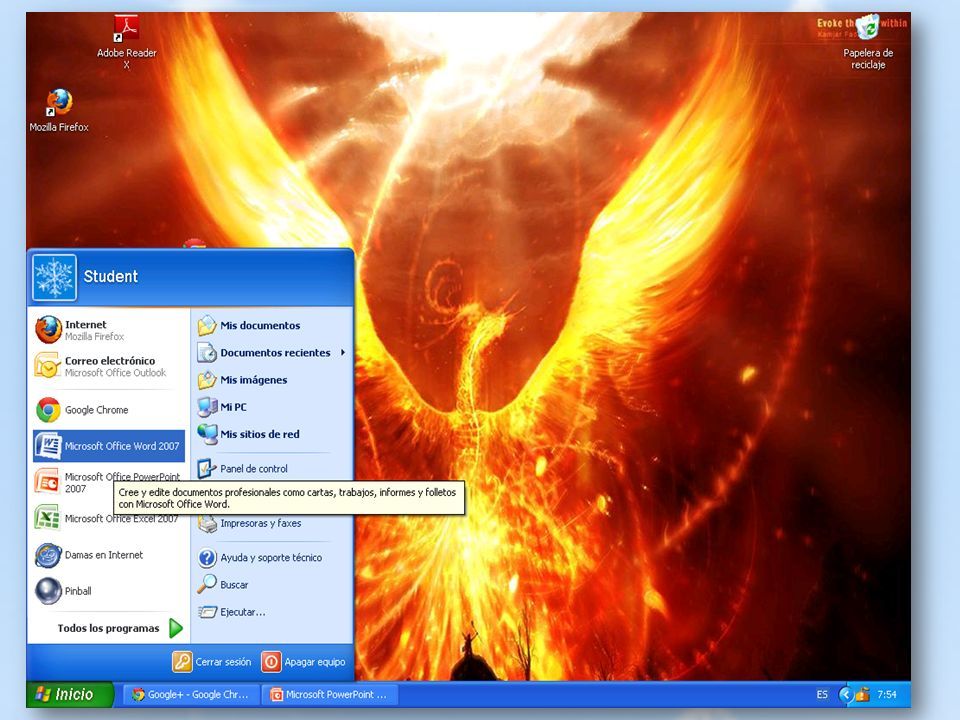Expand Todos los programas
Viewport: 960px width, 720px height.
pos(121,628)
